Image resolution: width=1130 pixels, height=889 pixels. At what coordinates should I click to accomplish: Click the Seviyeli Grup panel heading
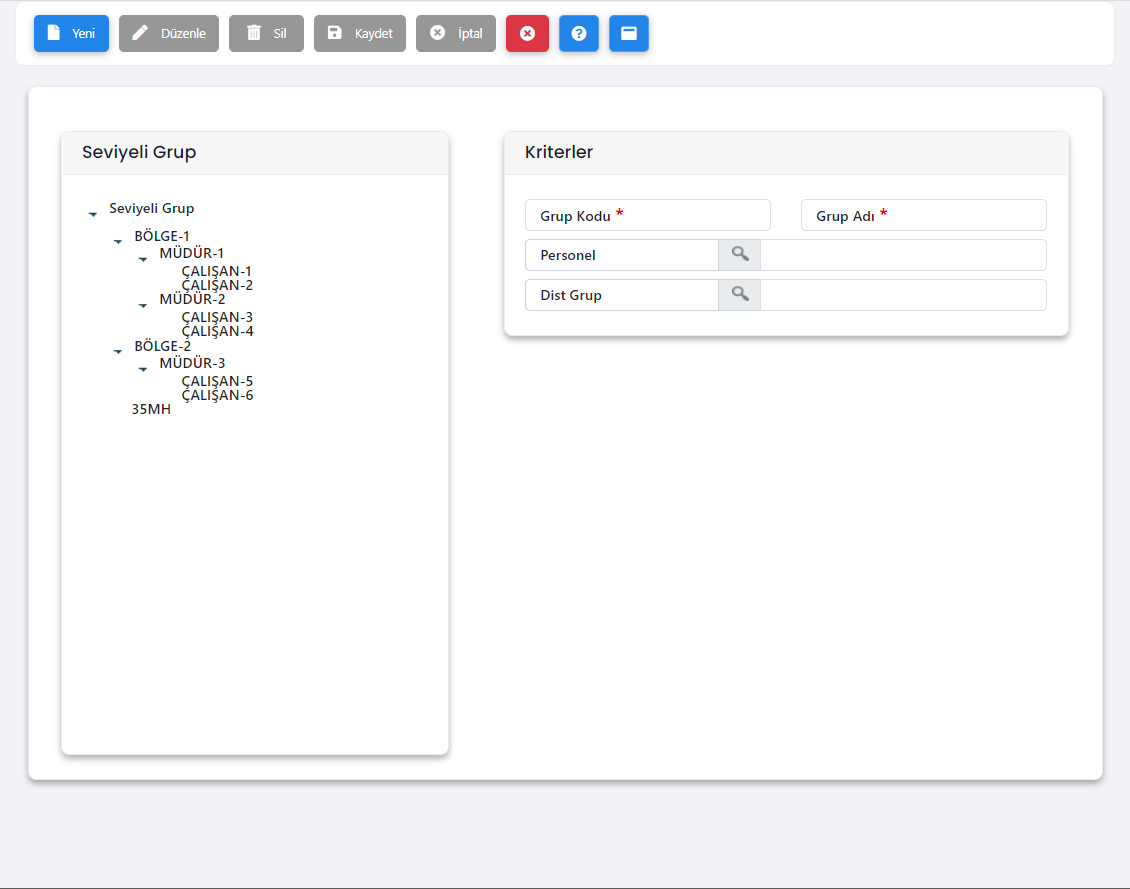point(139,152)
